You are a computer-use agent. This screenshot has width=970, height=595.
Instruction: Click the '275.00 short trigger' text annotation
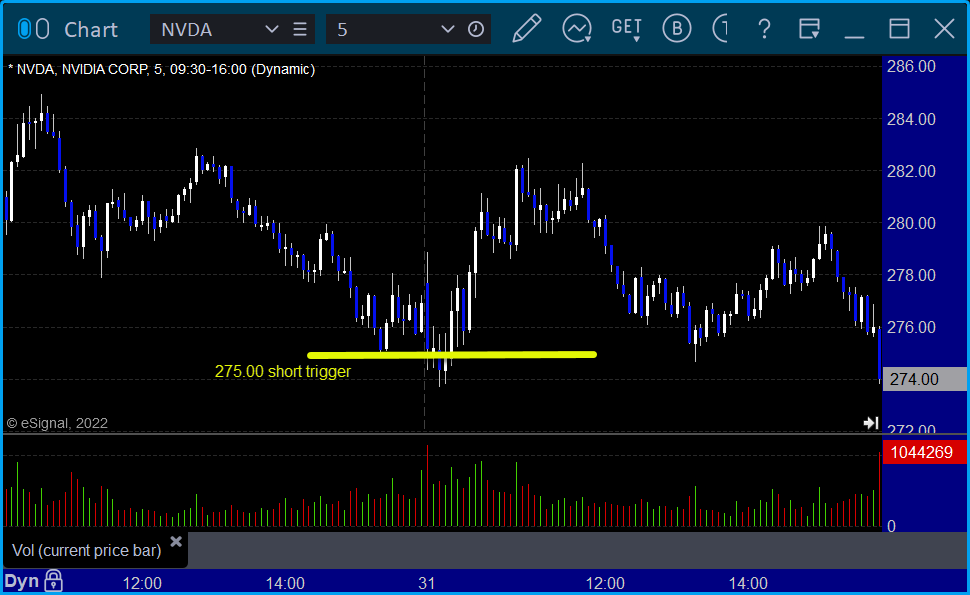coord(283,371)
